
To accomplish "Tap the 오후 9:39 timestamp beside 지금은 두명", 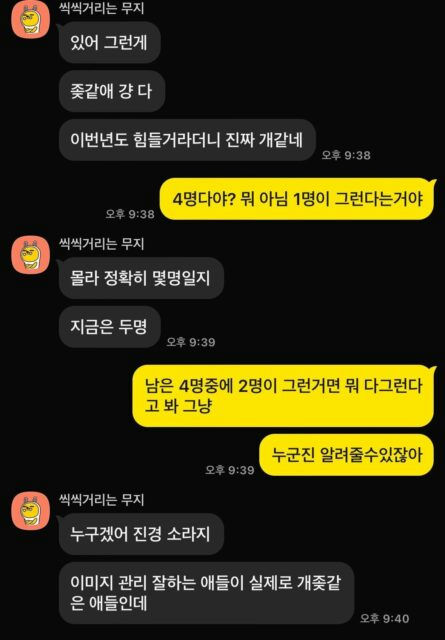I will pos(191,342).
